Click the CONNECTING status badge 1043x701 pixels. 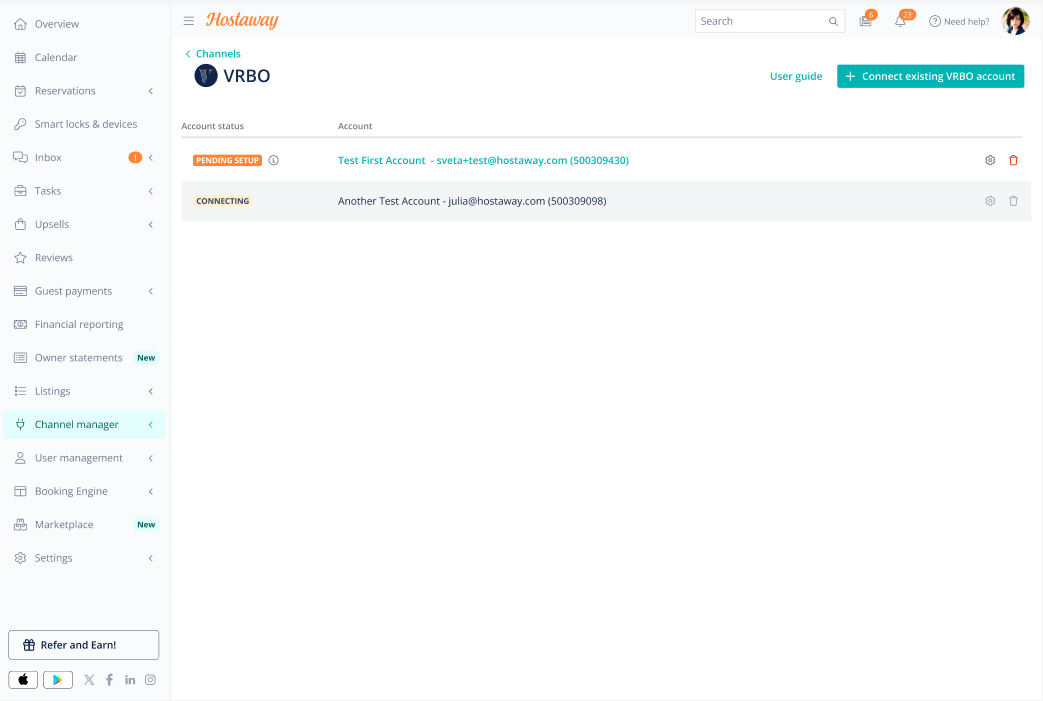[x=222, y=201]
